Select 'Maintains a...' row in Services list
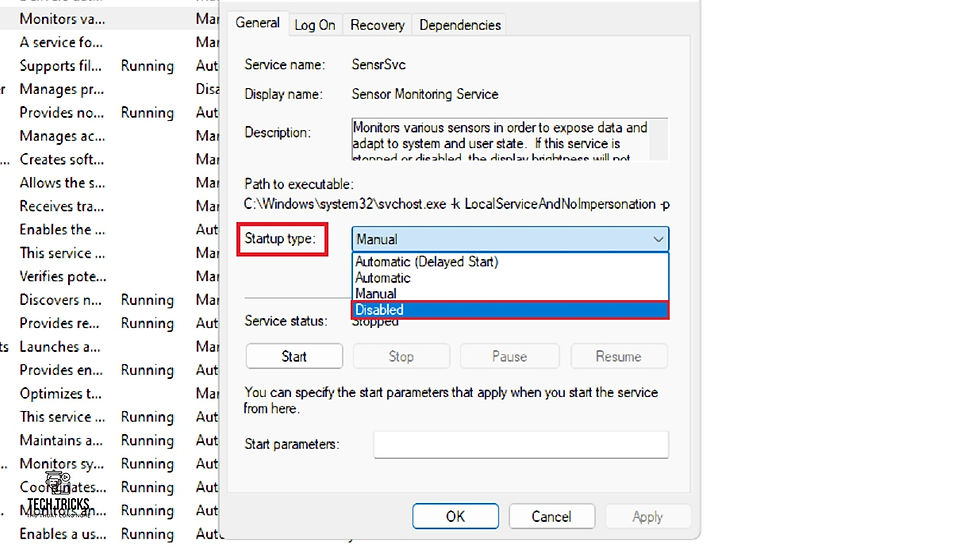Viewport: 980px width, 551px height. point(109,440)
